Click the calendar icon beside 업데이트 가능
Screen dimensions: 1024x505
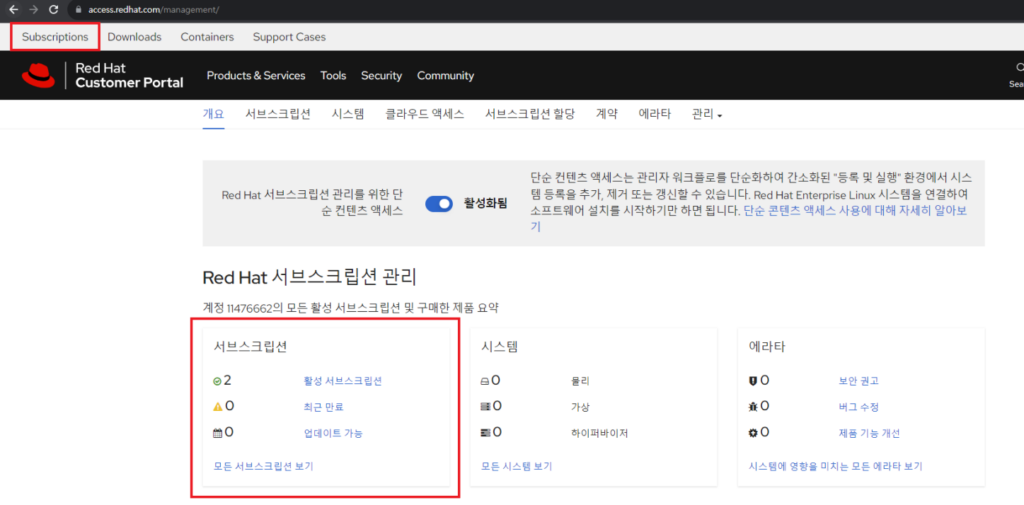pos(218,432)
